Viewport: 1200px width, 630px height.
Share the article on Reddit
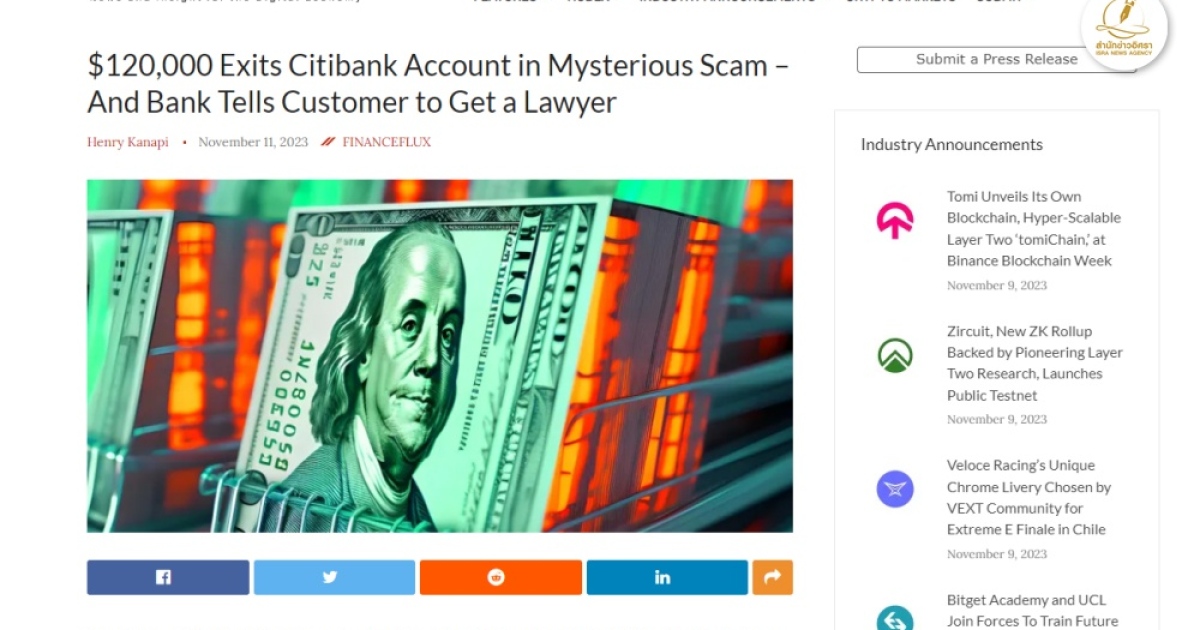click(500, 577)
